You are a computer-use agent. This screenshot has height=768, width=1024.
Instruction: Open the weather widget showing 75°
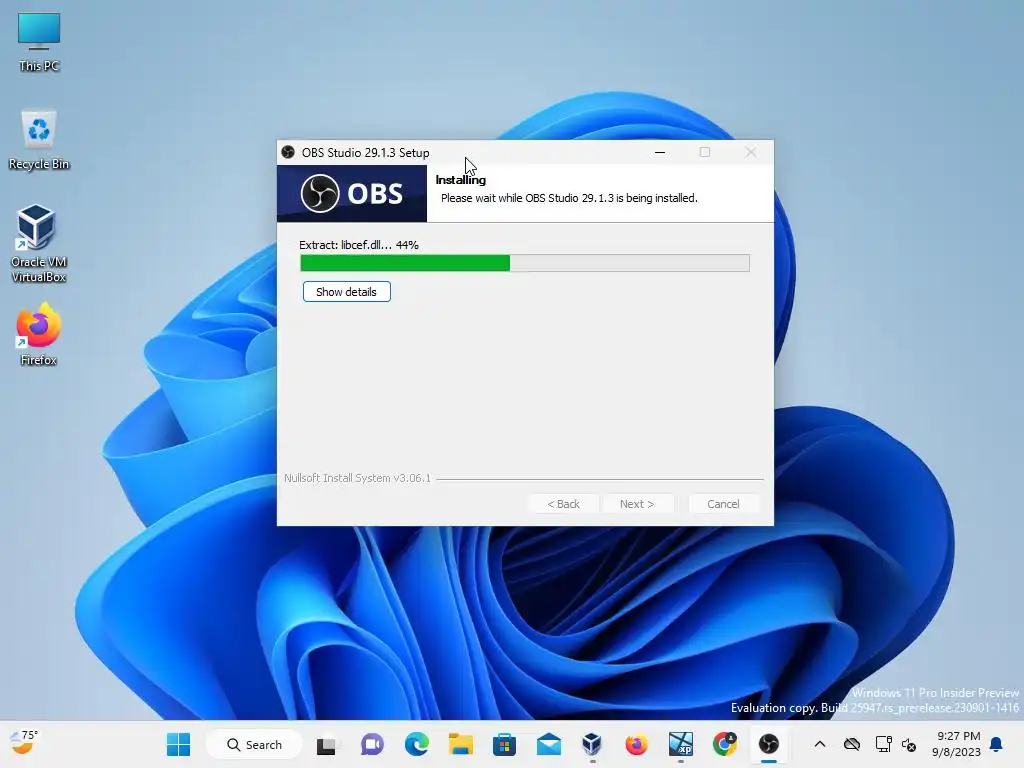point(25,742)
